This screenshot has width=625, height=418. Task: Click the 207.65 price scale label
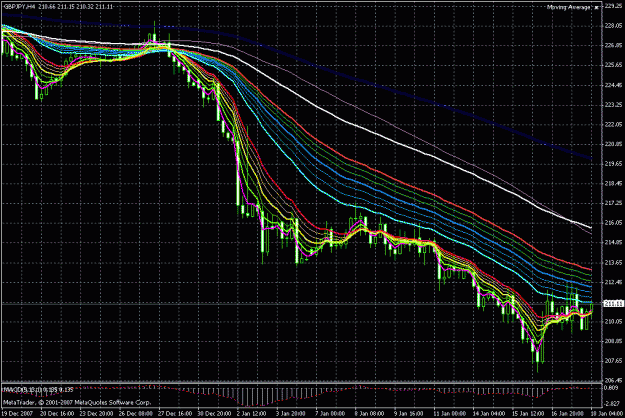[614, 361]
